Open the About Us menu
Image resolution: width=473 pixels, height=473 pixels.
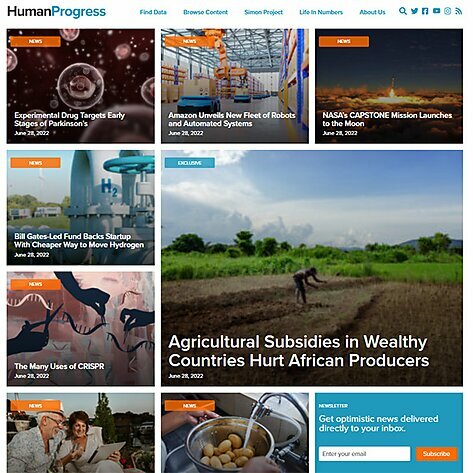click(372, 12)
